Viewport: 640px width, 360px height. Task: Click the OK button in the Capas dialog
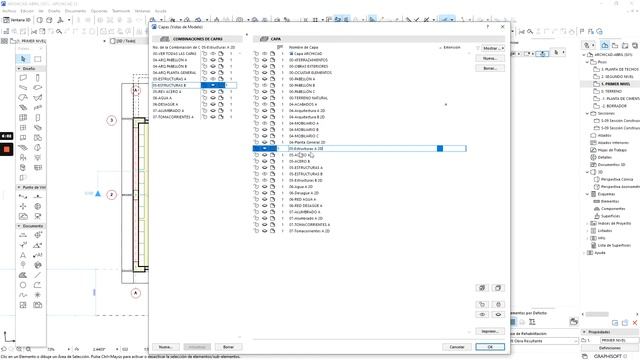coord(490,347)
